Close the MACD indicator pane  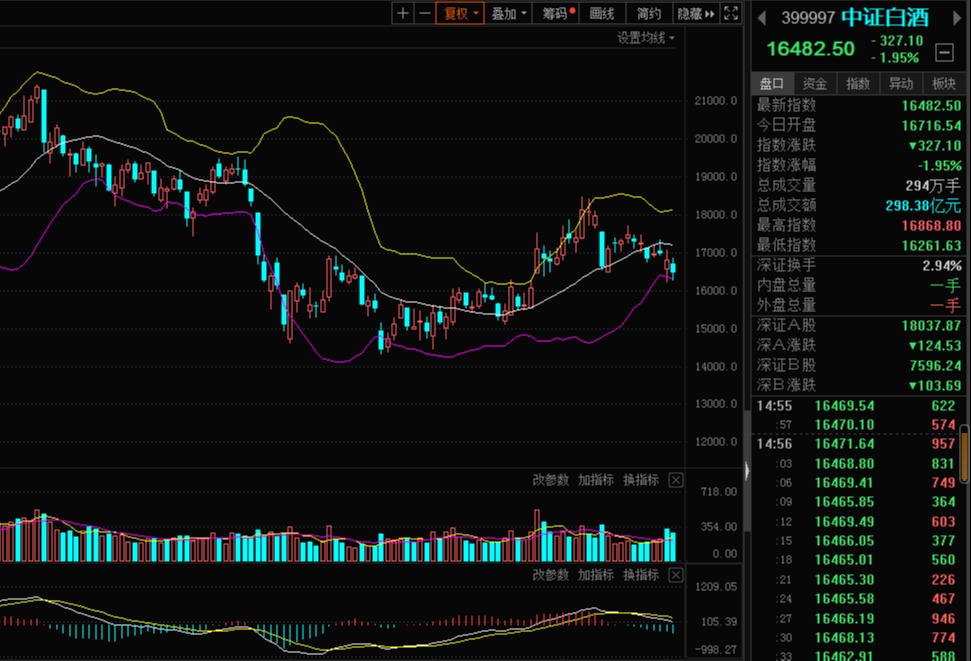676,575
